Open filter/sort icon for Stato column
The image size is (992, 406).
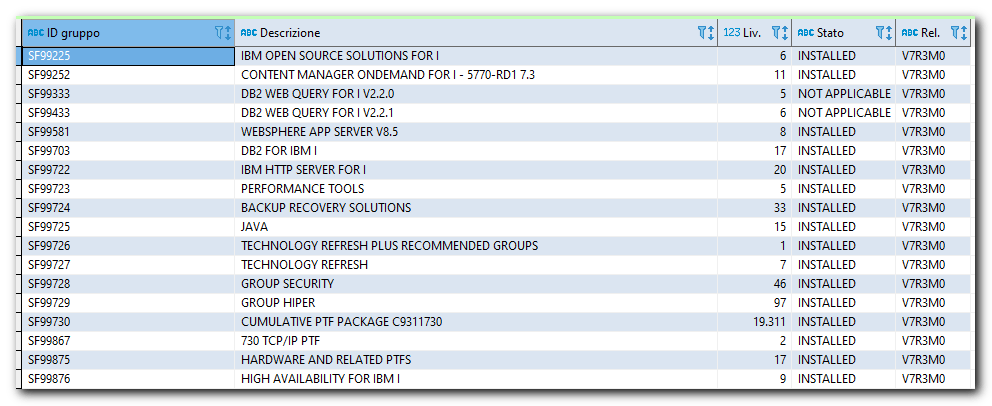pyautogui.click(x=884, y=33)
